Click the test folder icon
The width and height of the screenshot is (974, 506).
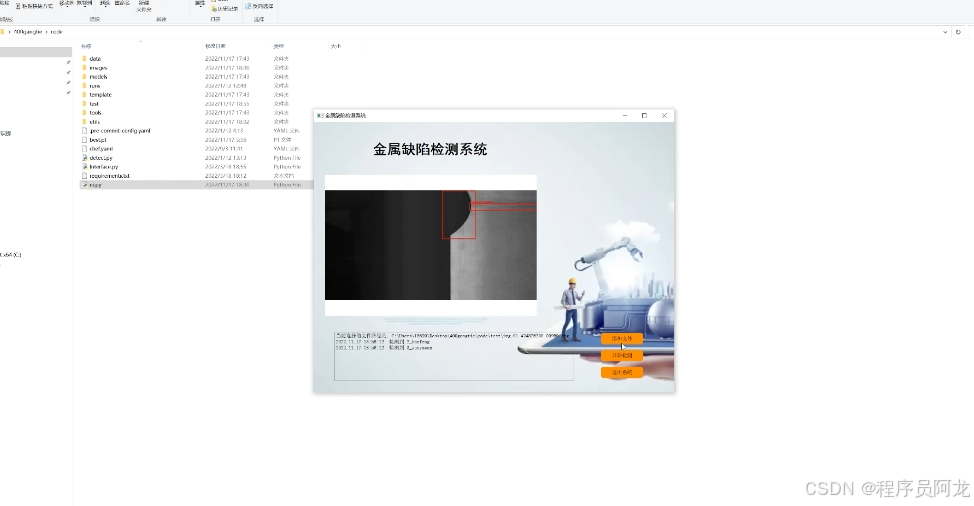pyautogui.click(x=84, y=104)
